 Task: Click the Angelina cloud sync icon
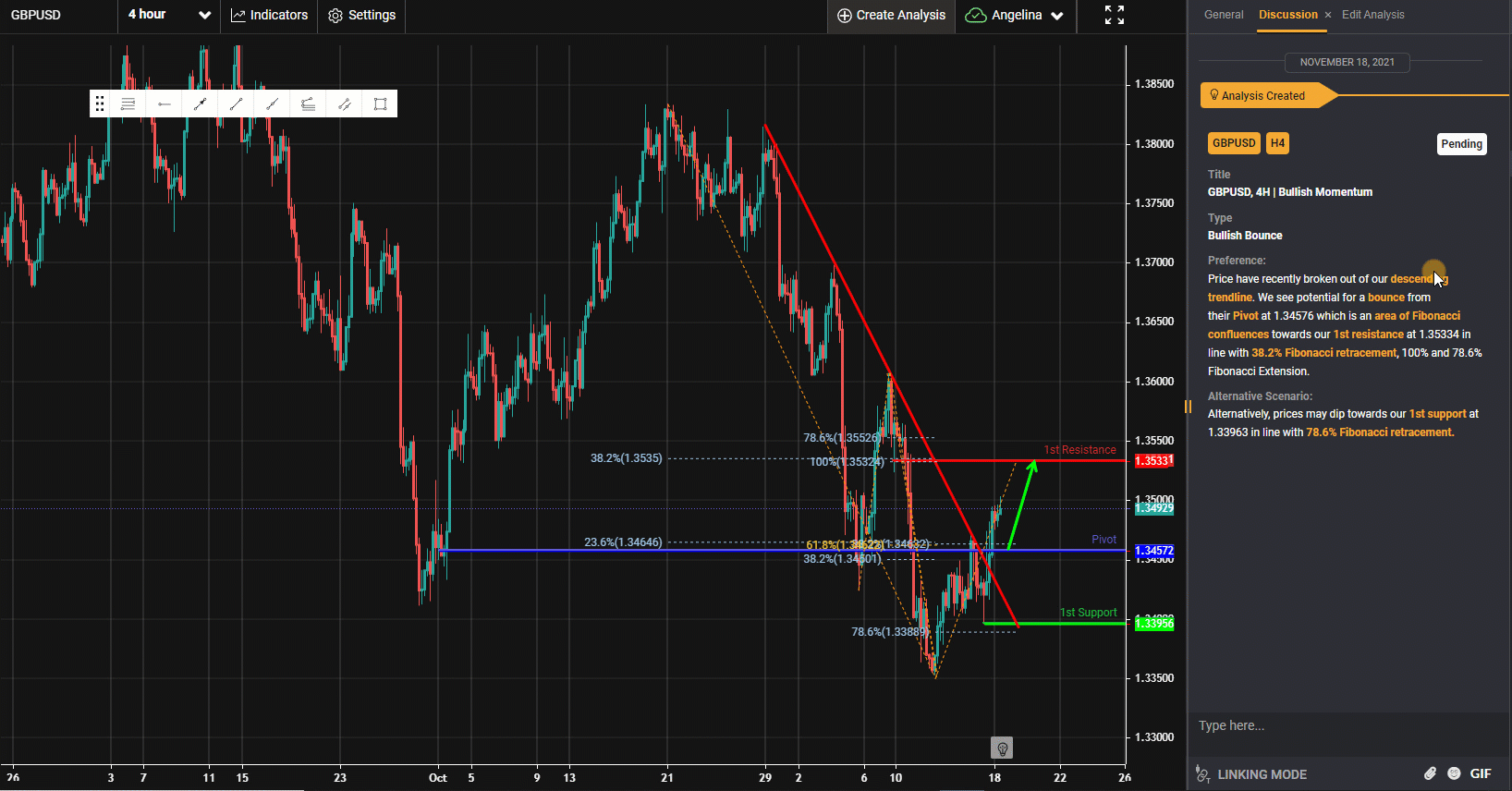click(975, 15)
